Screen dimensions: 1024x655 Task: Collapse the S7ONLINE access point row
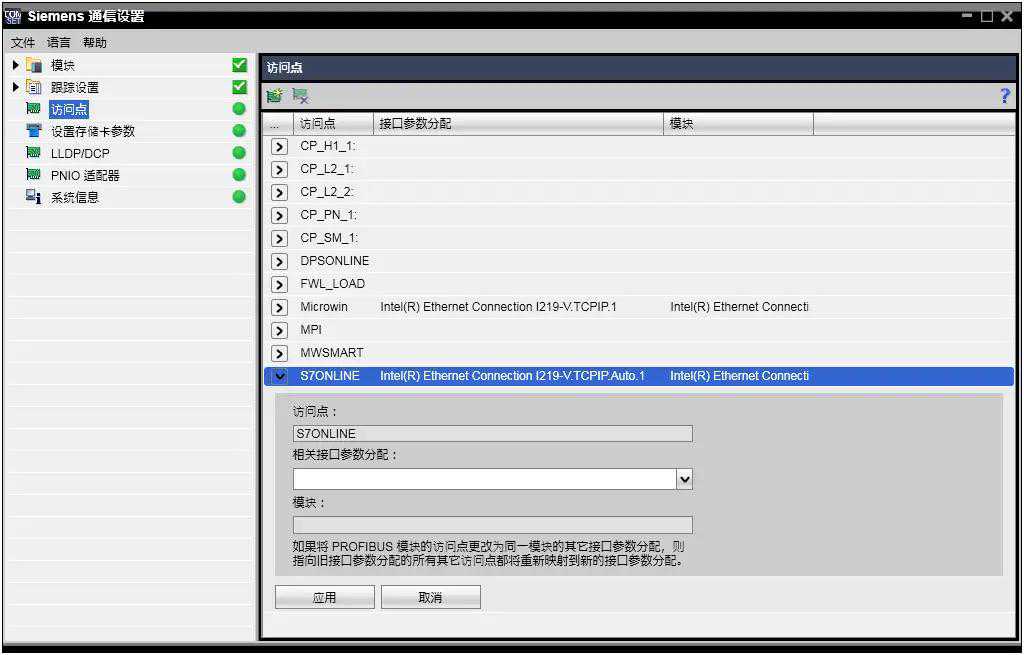click(x=280, y=376)
